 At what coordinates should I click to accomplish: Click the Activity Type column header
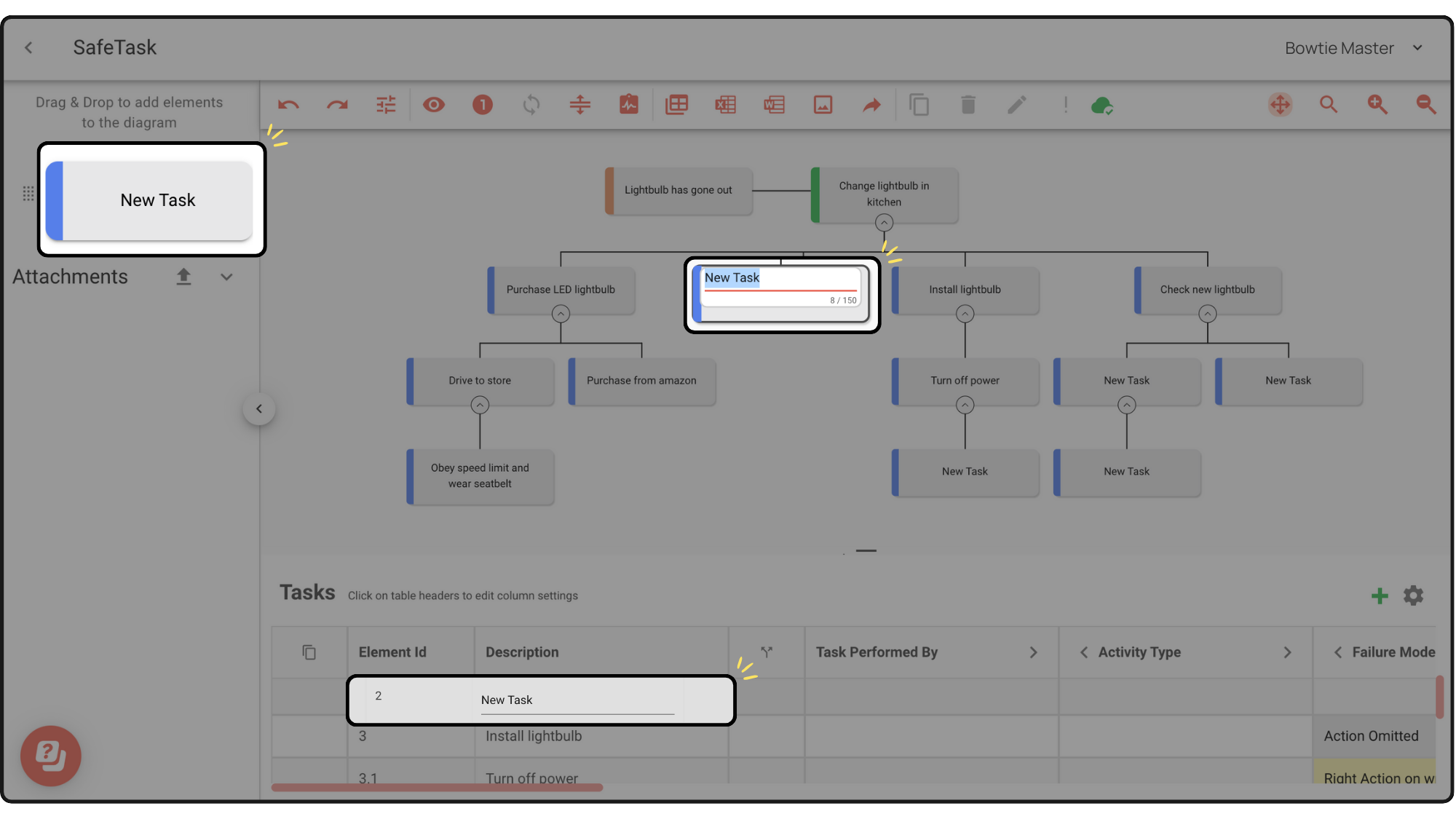point(1139,652)
